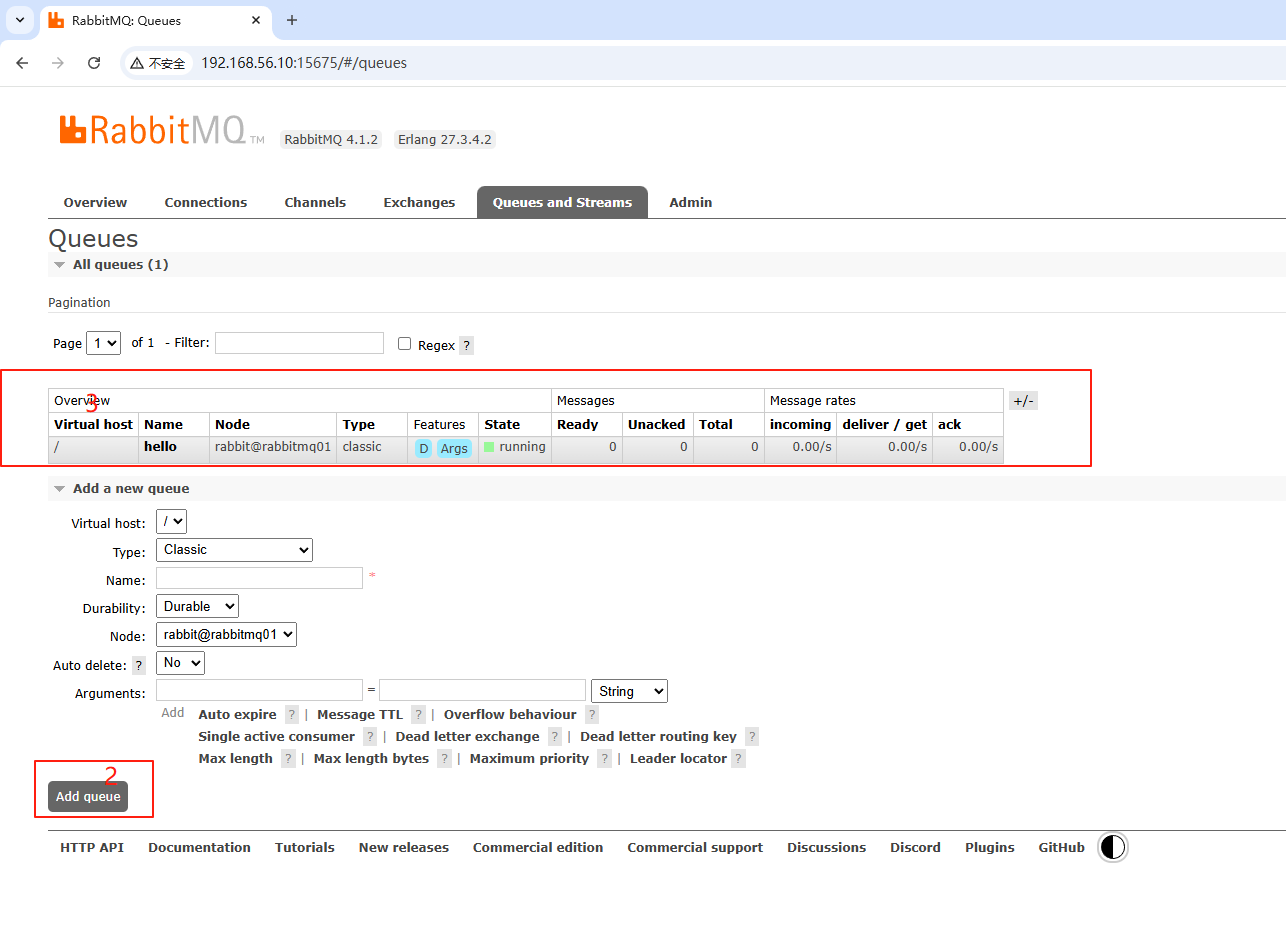This screenshot has height=927, width=1286.
Task: Open the Commercial support footer link
Action: coord(695,848)
